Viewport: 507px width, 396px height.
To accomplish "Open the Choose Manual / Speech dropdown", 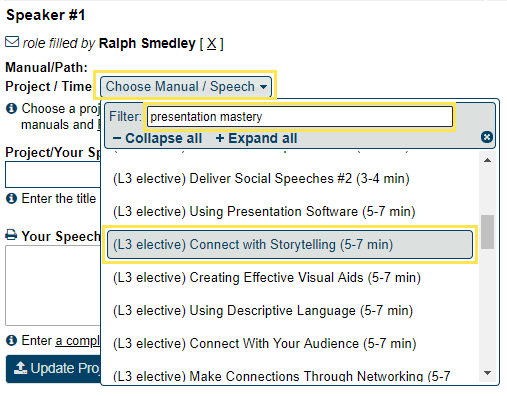I will pyautogui.click(x=186, y=87).
